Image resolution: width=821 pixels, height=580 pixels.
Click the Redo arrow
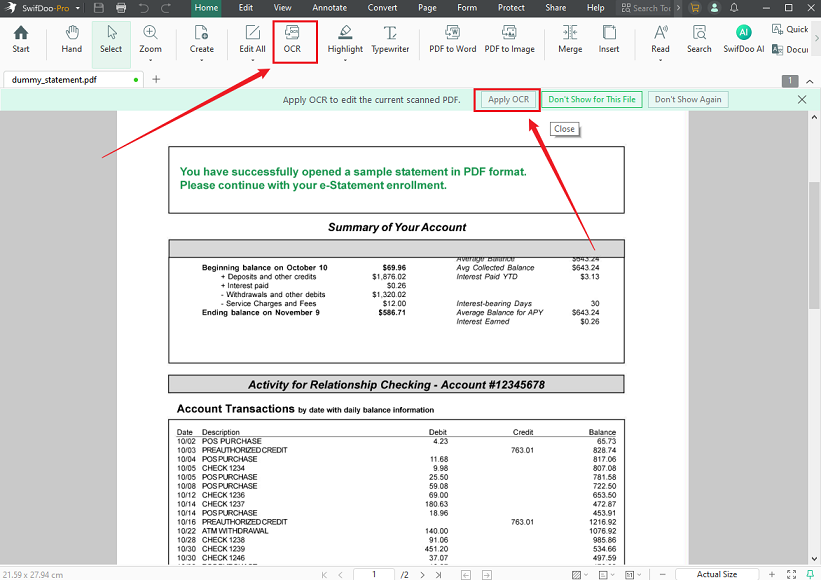point(166,8)
